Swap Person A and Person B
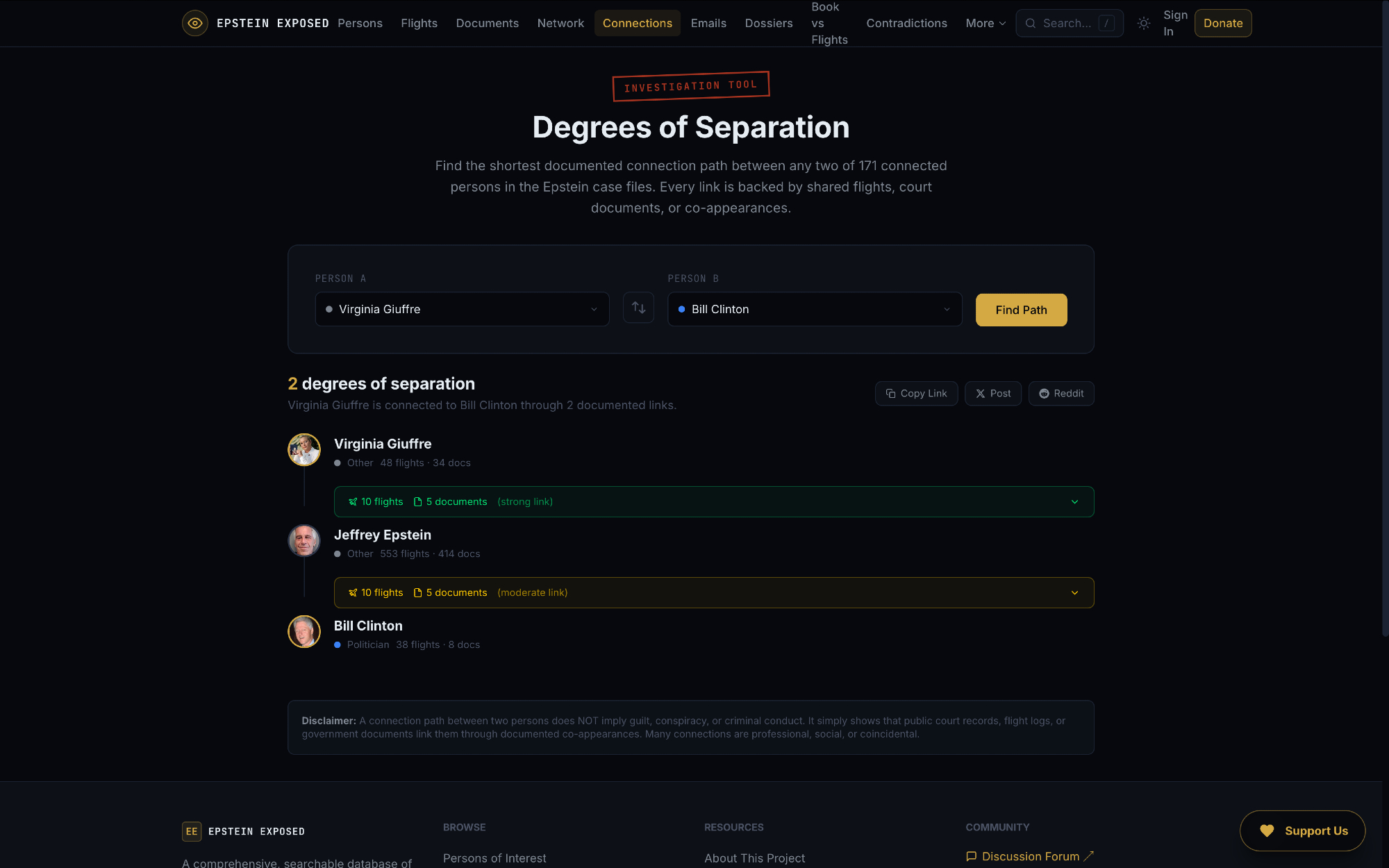This screenshot has width=1389, height=868. point(638,308)
